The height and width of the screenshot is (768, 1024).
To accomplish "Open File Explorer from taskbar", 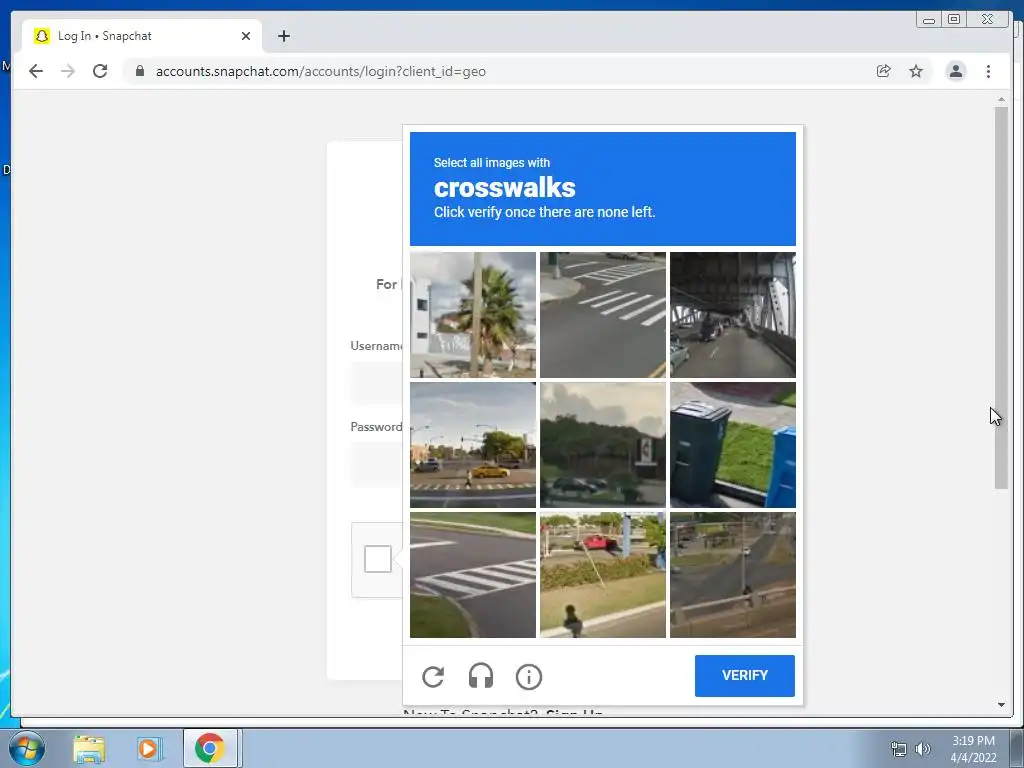I will point(89,748).
